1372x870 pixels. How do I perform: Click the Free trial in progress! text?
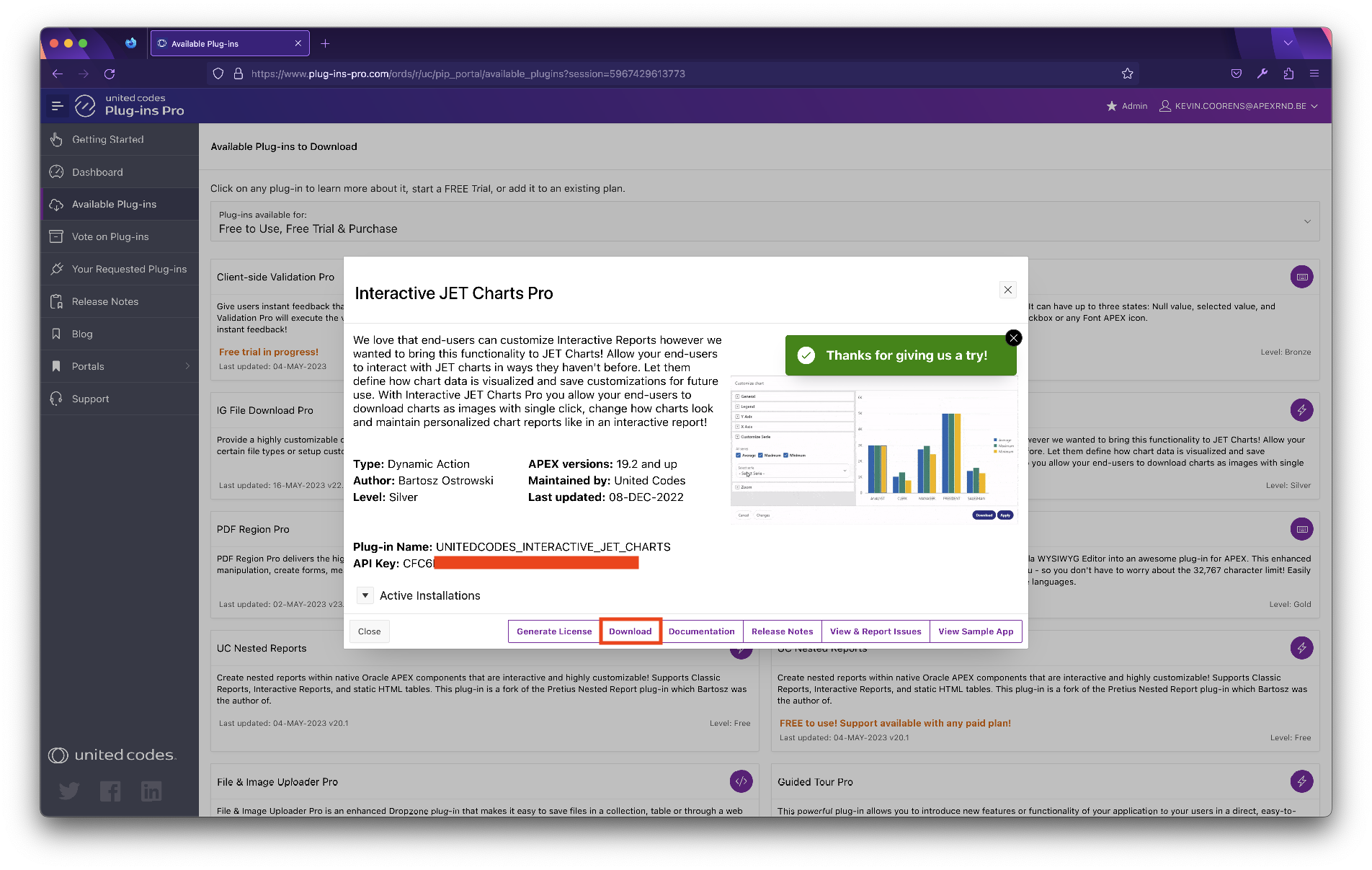(x=269, y=352)
